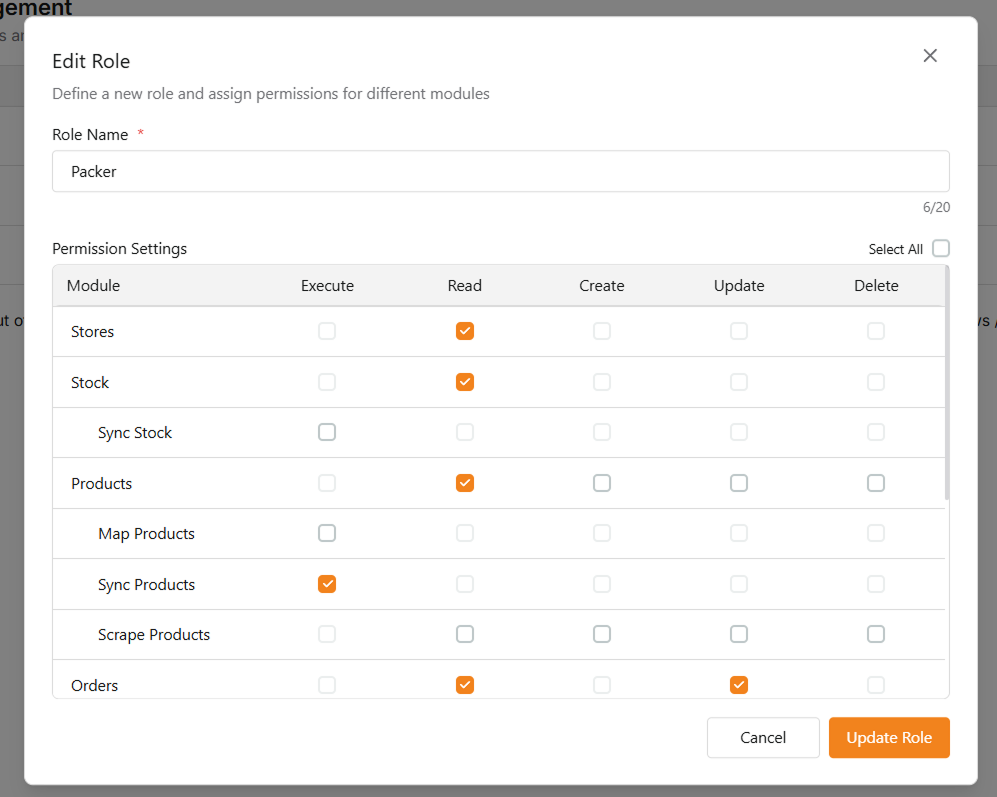Enable Update permission for Scrape Products
The image size is (997, 797).
pyautogui.click(x=739, y=634)
